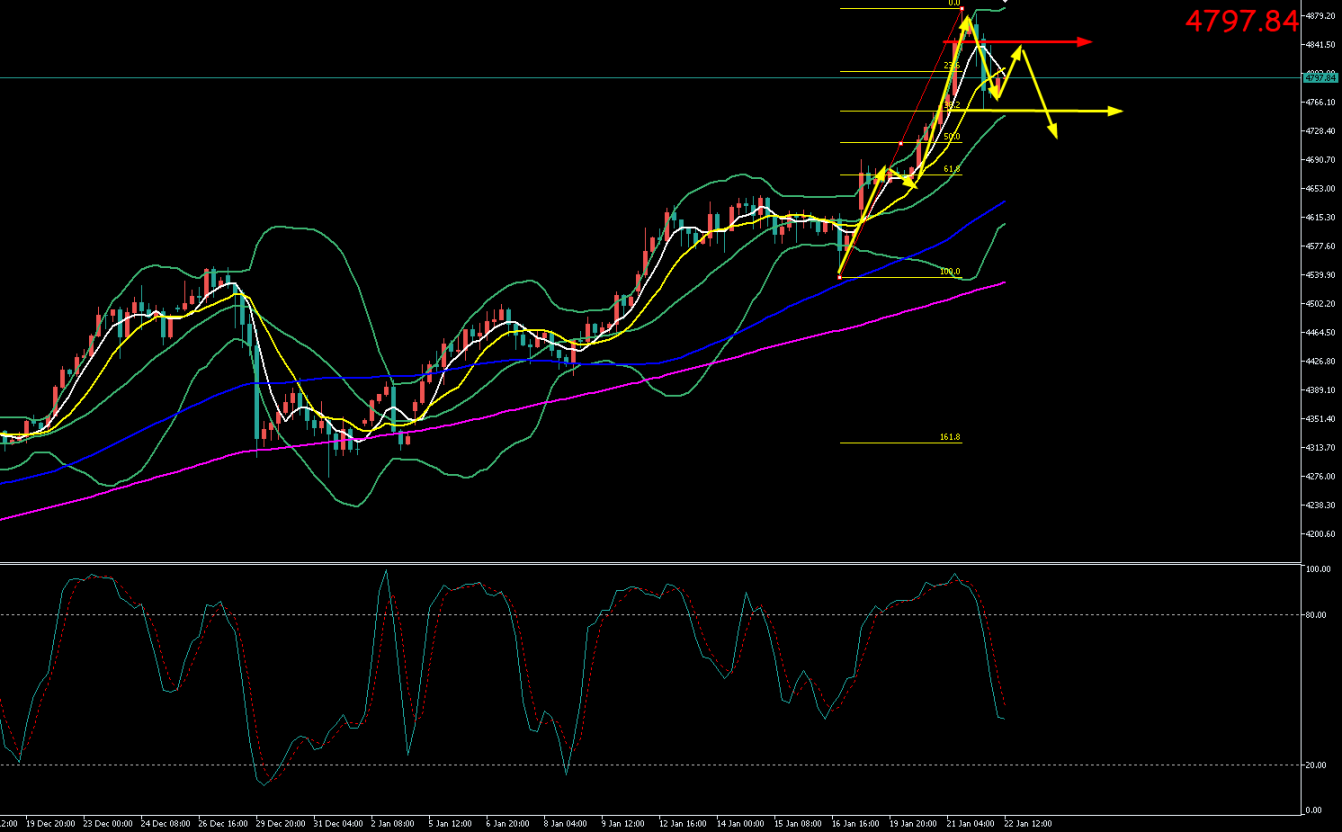Click the yellow horizontal arrow's arrowhead
1342x832 pixels.
pos(1116,111)
